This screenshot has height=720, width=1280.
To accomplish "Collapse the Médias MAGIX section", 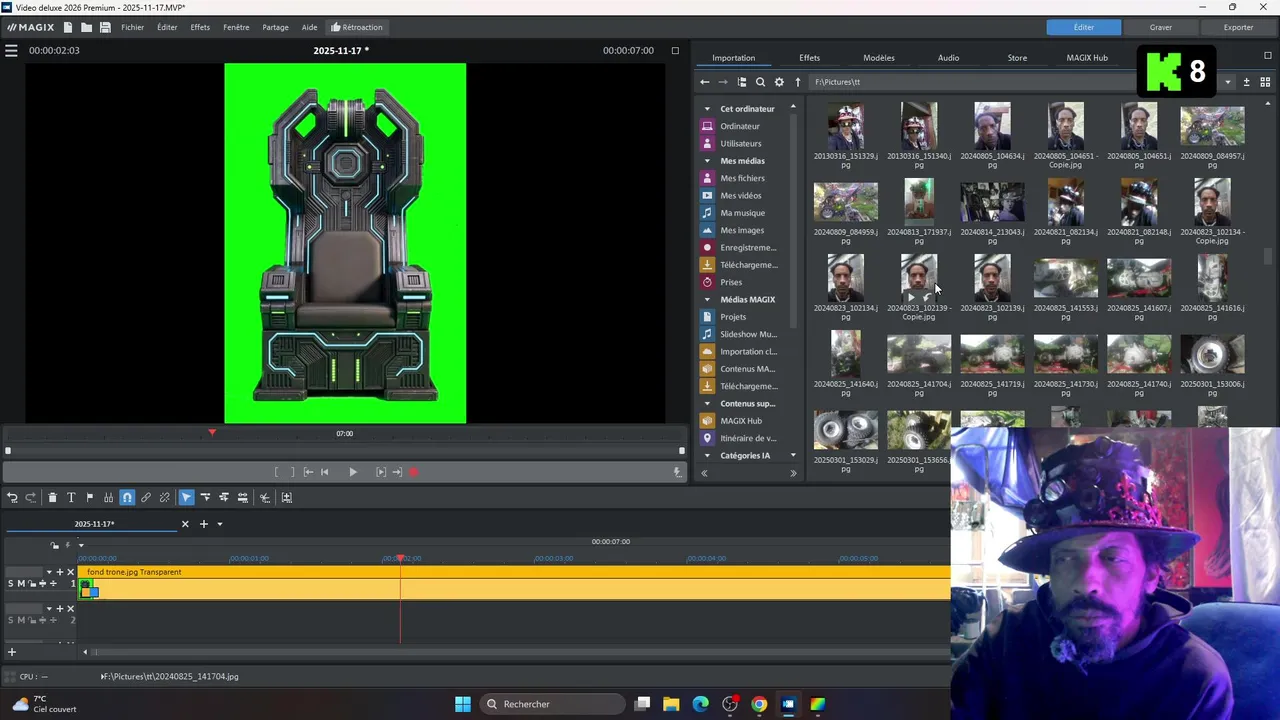I will [707, 299].
